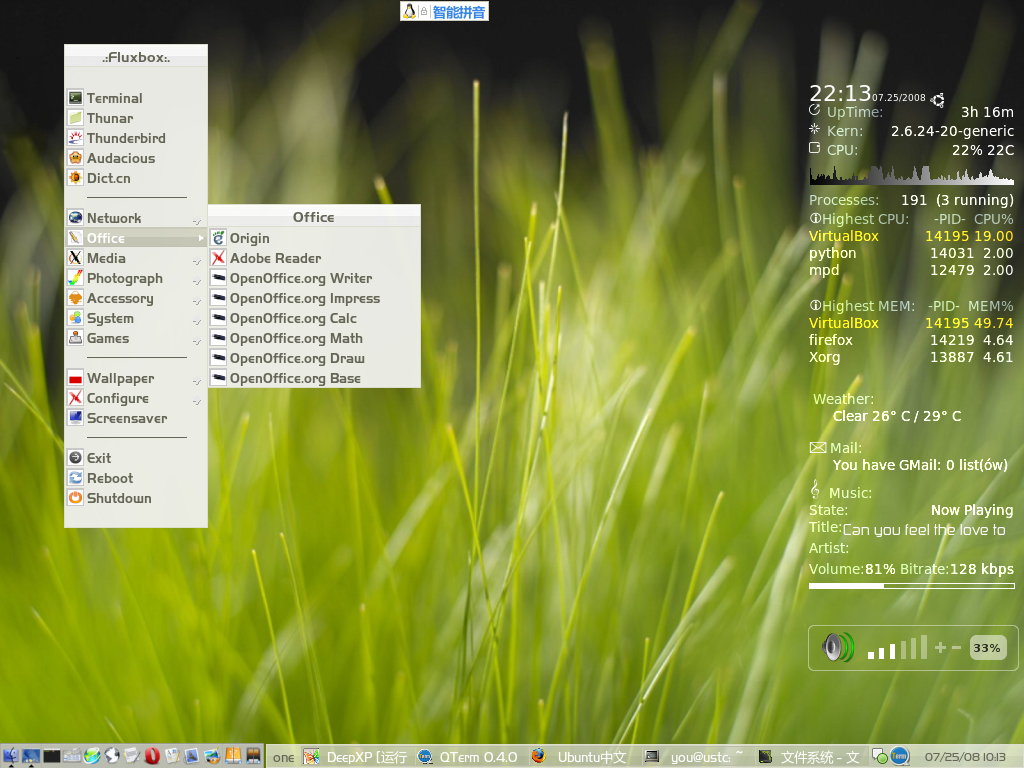Open Thunar from the Fluxbox menu

(136, 118)
